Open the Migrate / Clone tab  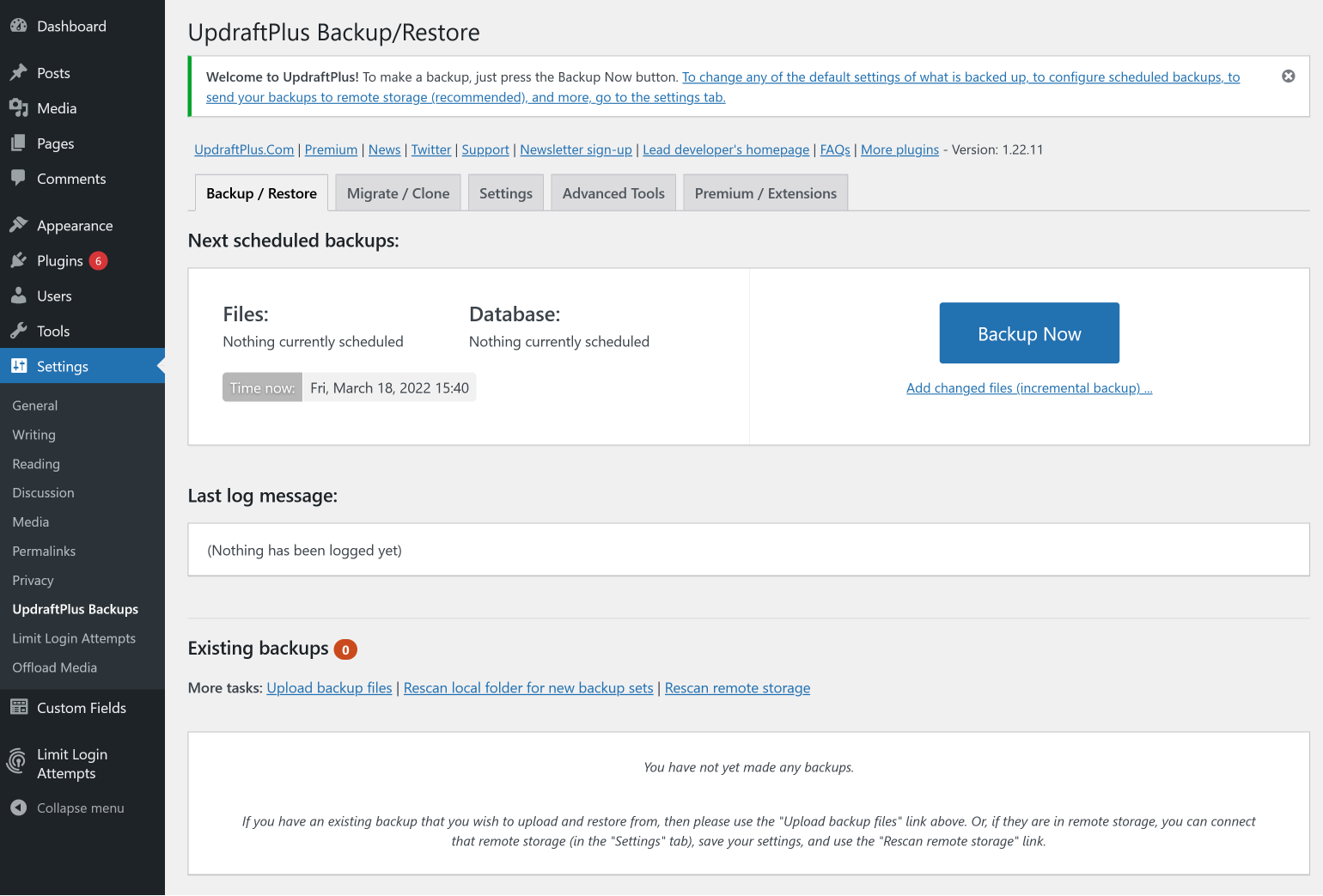coord(399,193)
